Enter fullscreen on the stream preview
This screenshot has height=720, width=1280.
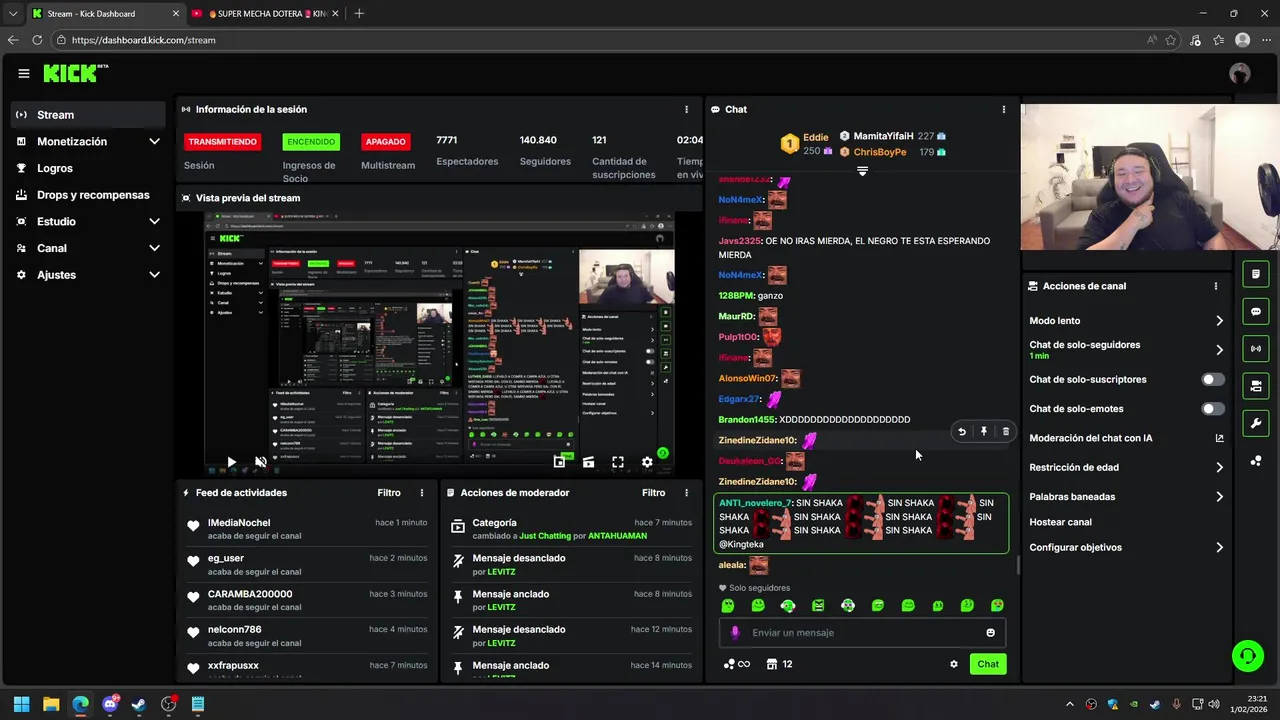click(618, 462)
